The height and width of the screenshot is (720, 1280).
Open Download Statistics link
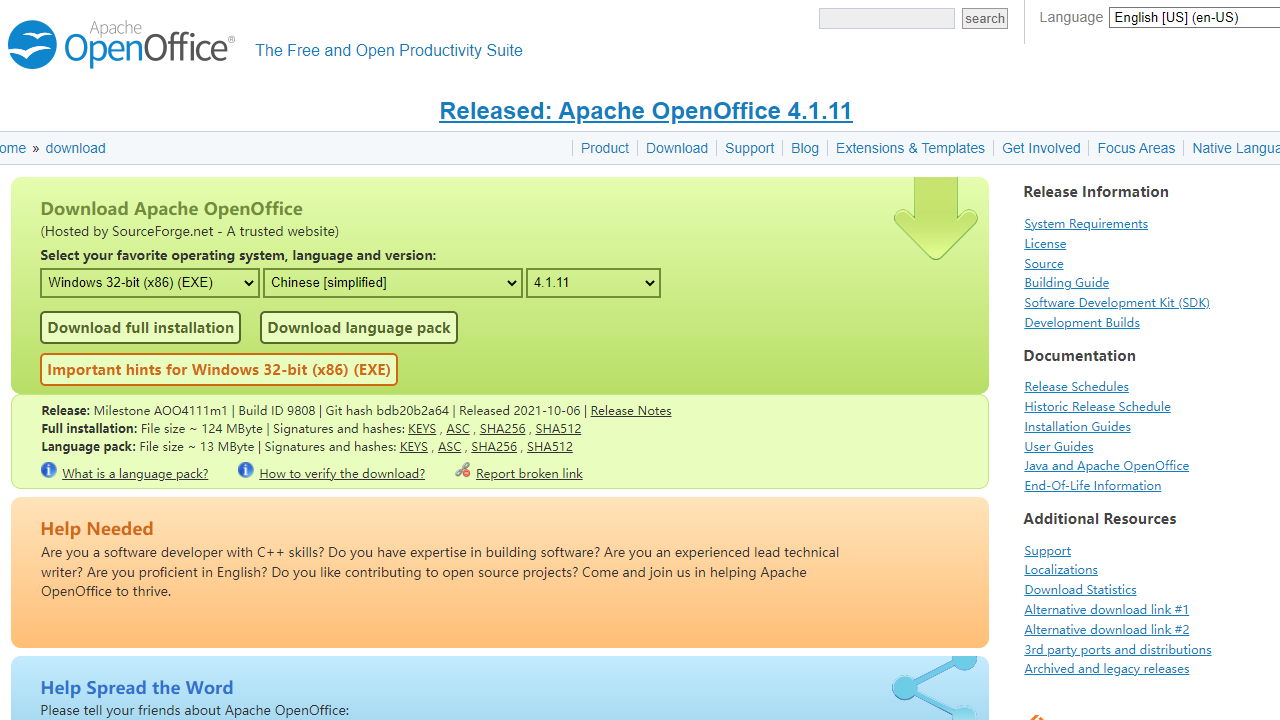[1081, 590]
